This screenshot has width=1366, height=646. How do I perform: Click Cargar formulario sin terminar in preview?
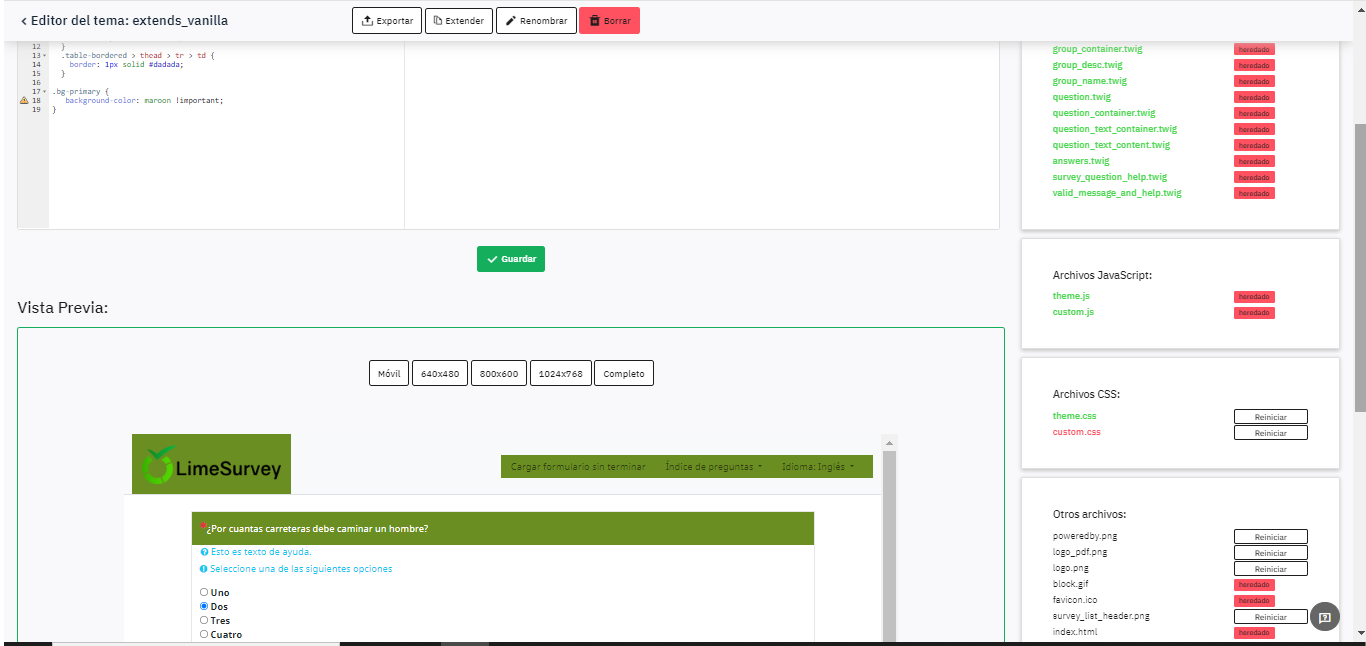pyautogui.click(x=578, y=467)
